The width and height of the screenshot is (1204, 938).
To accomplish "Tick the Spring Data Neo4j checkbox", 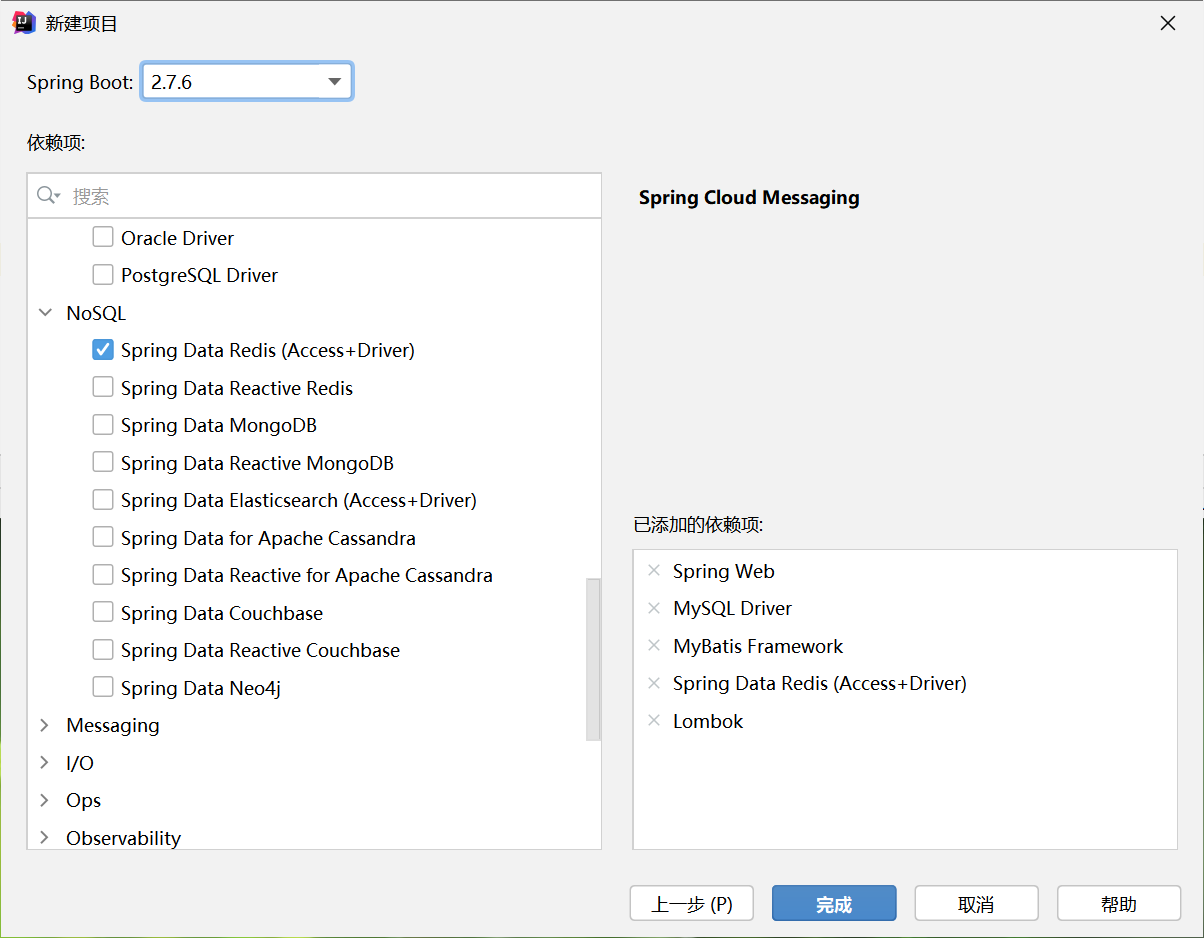I will (103, 688).
